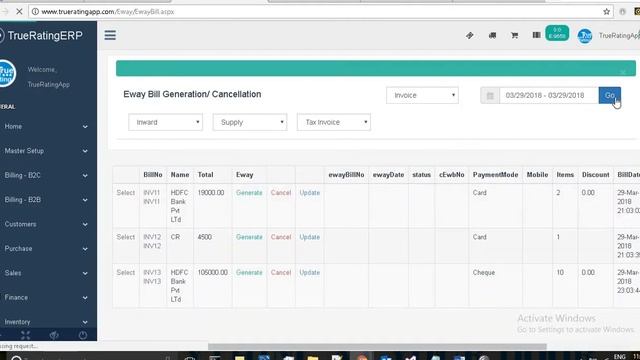Viewport: 640px width, 360px height.
Task: Click the eye-slash icon at sidebar bottom
Action: [x=54, y=335]
